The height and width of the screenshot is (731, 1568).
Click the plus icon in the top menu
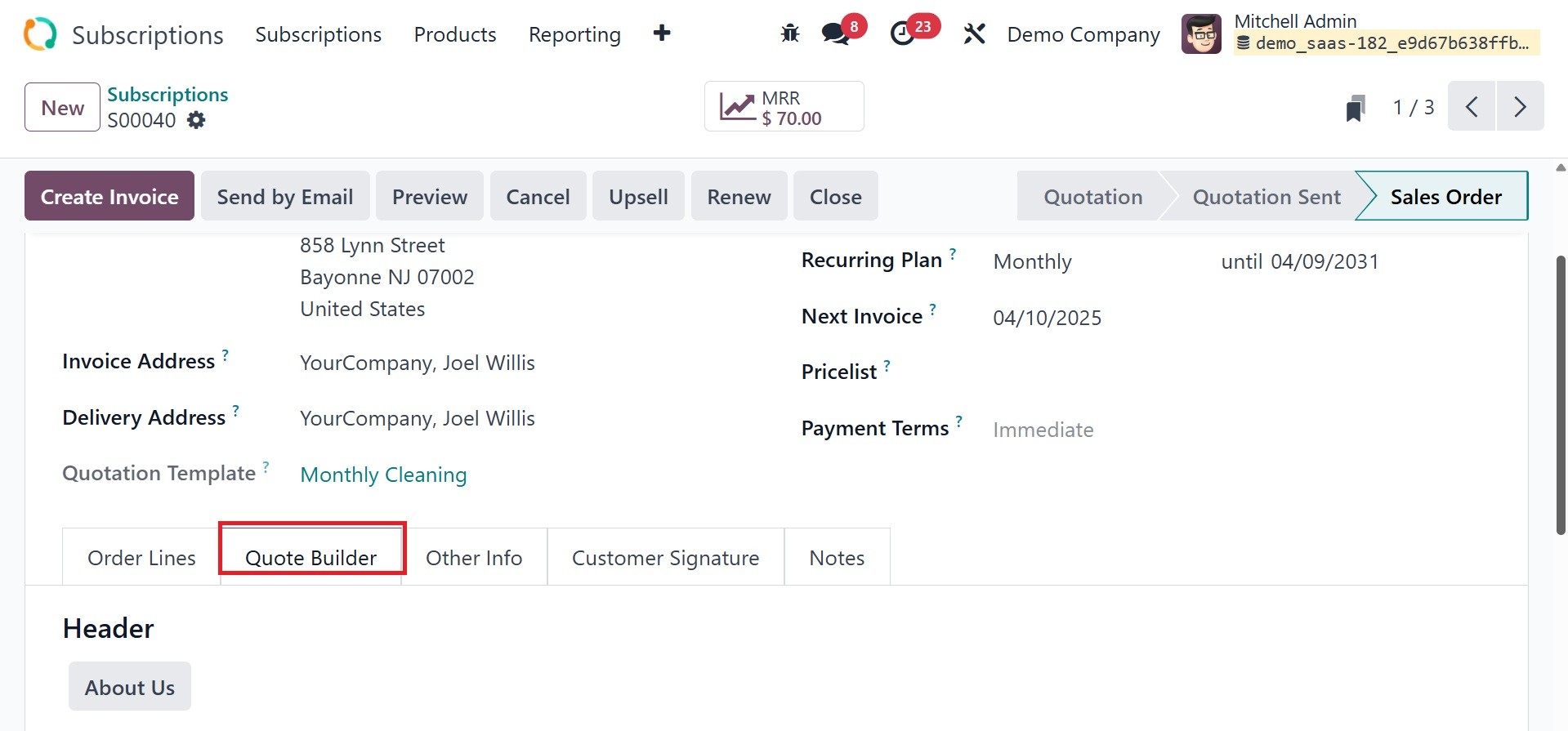[x=662, y=33]
